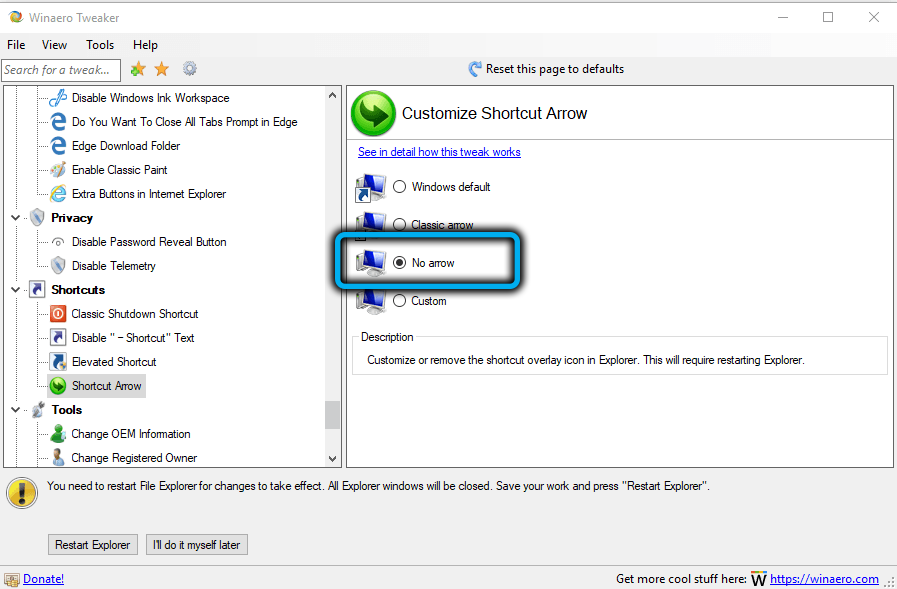The width and height of the screenshot is (897, 589).
Task: Collapse the Shortcuts category expander
Action: [x=15, y=290]
